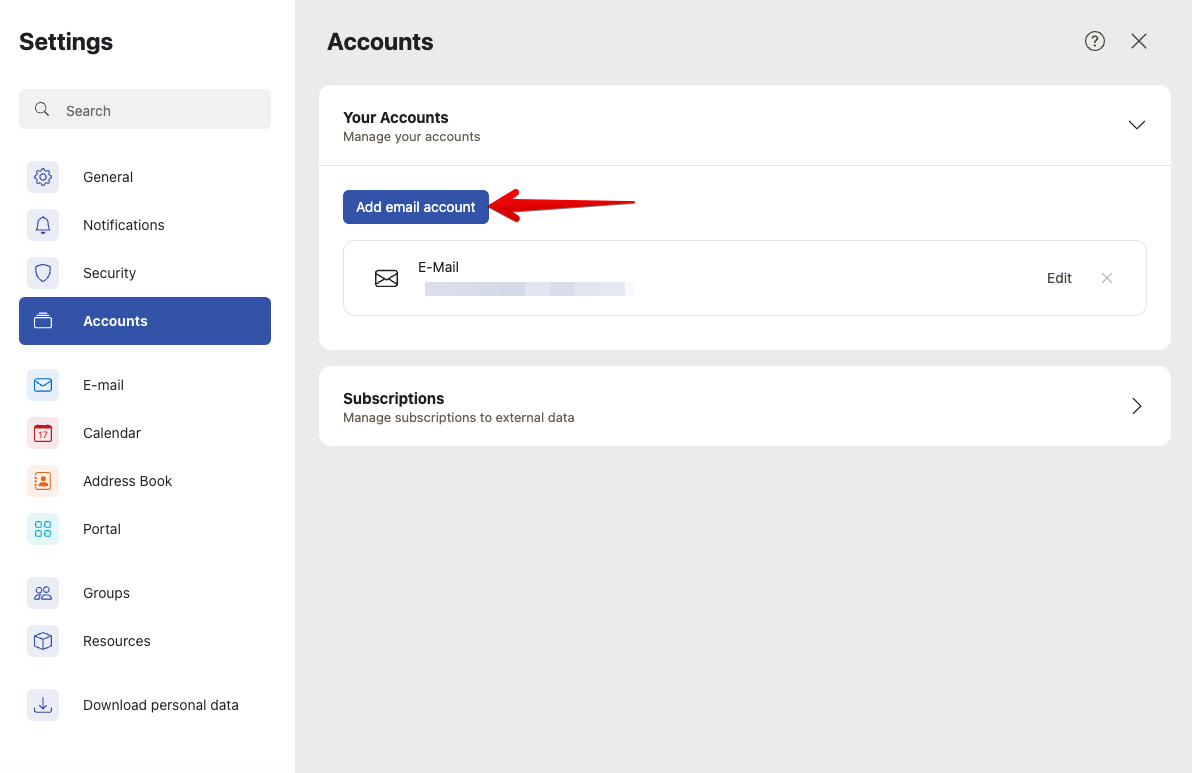Click Edit for the E-Mail account
1192x773 pixels.
[1059, 278]
